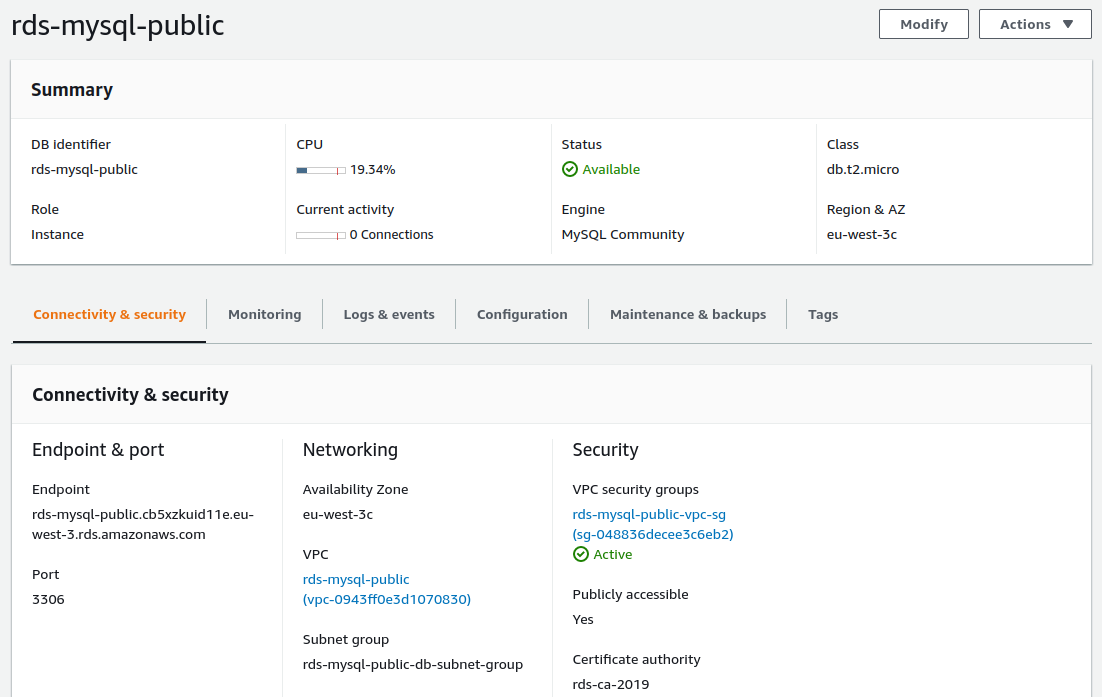Click the green Active security group icon

(x=580, y=555)
